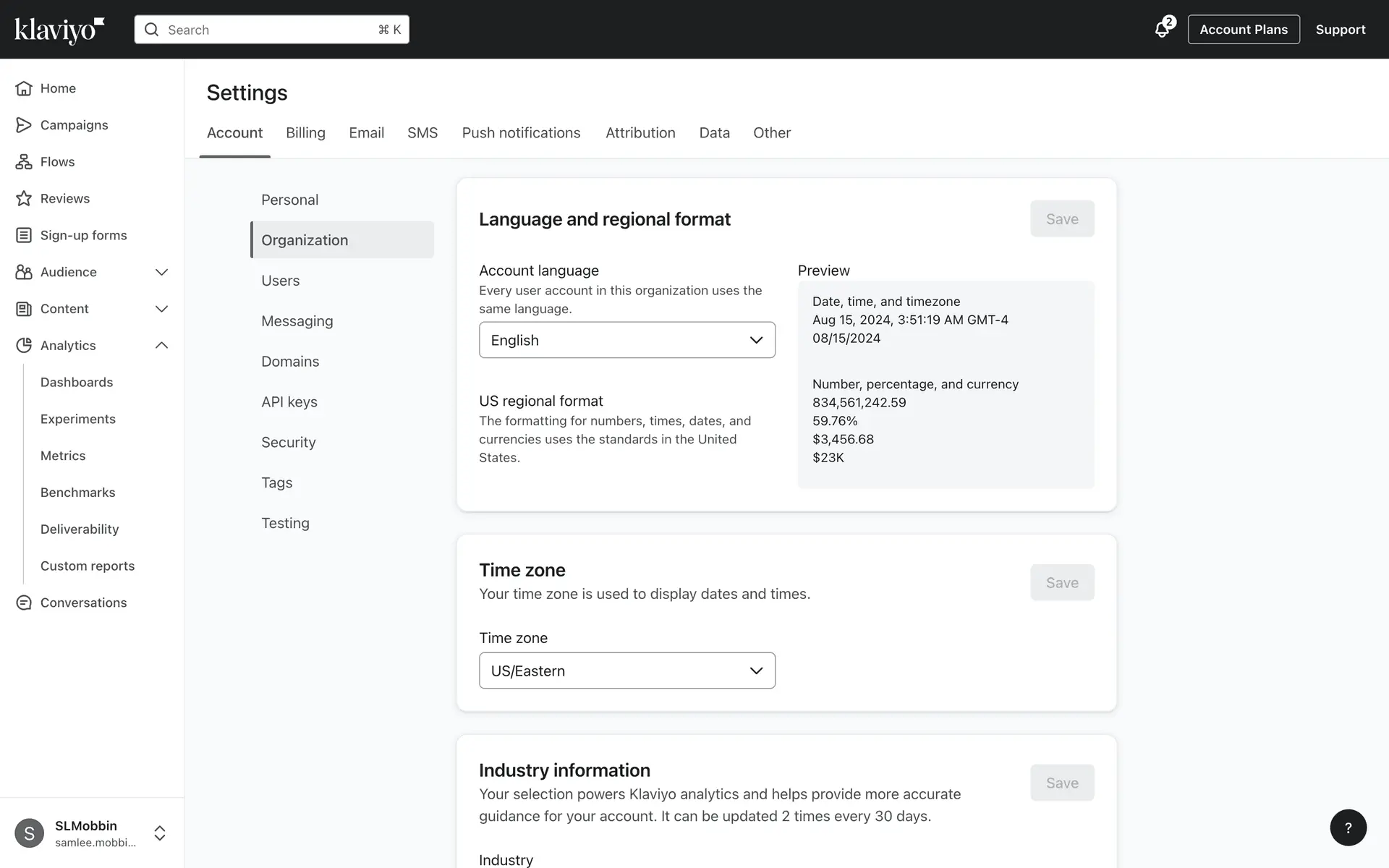Click the Klaviyo logo
Image resolution: width=1389 pixels, height=868 pixels.
[59, 30]
